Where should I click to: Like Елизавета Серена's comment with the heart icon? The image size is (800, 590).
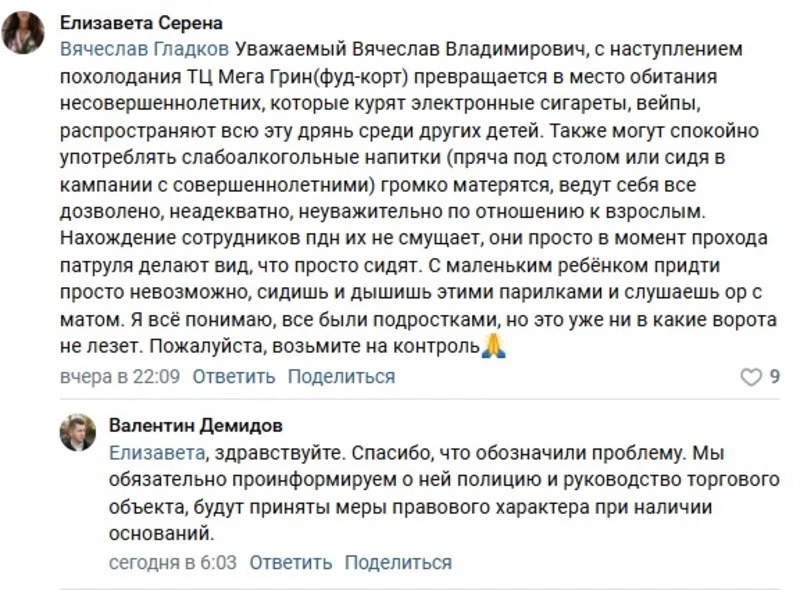click(750, 377)
